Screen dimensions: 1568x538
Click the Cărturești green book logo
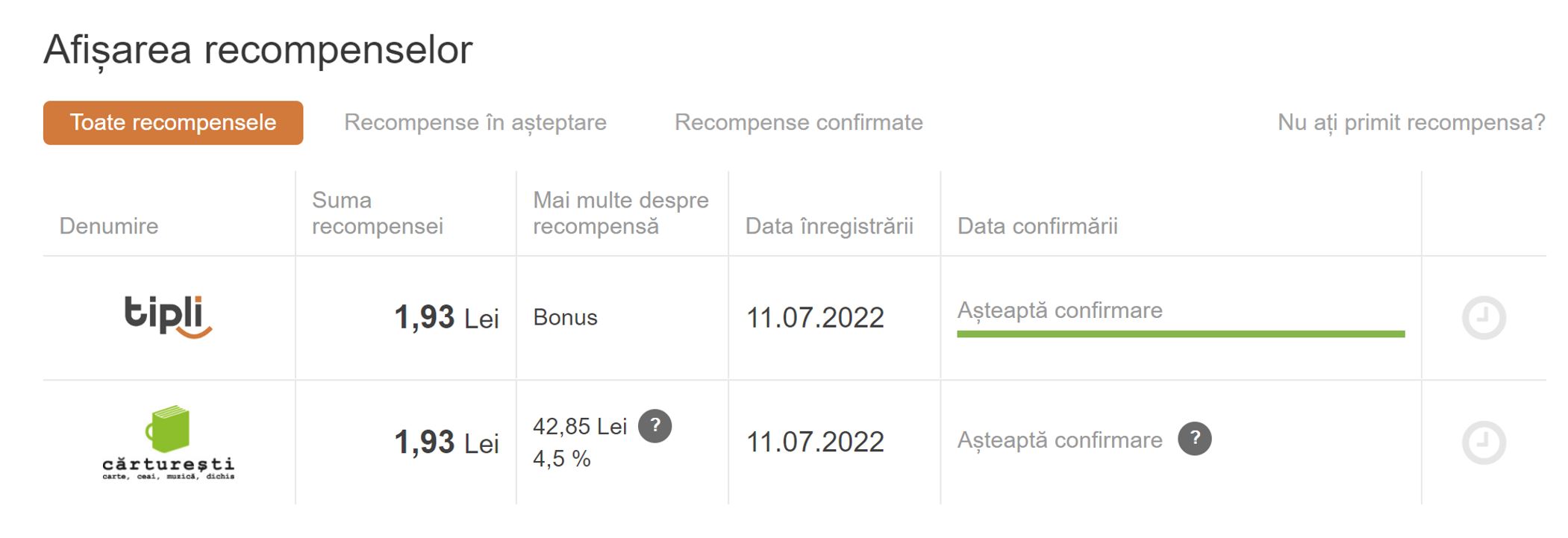coord(168,442)
